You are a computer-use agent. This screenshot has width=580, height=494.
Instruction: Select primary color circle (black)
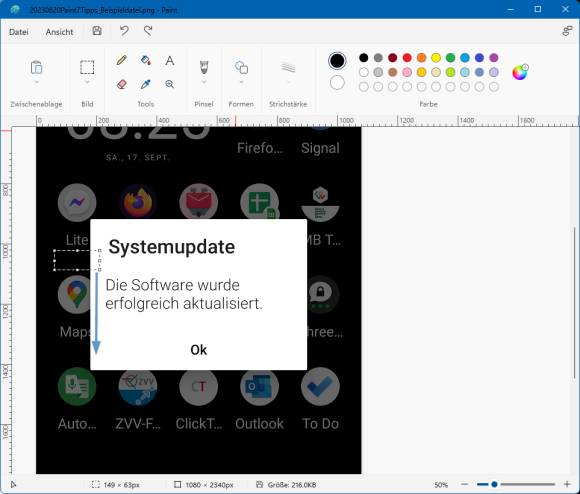[337, 61]
